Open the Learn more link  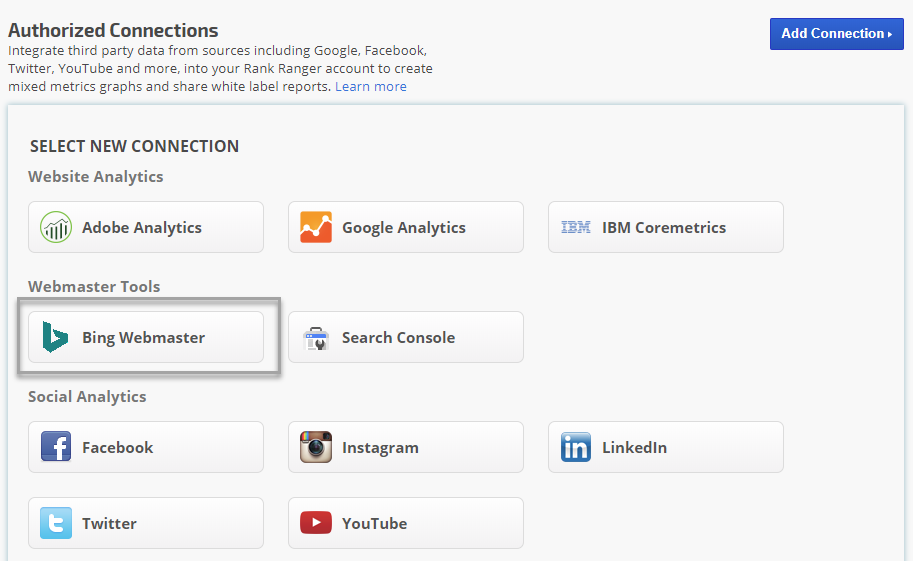tap(370, 87)
